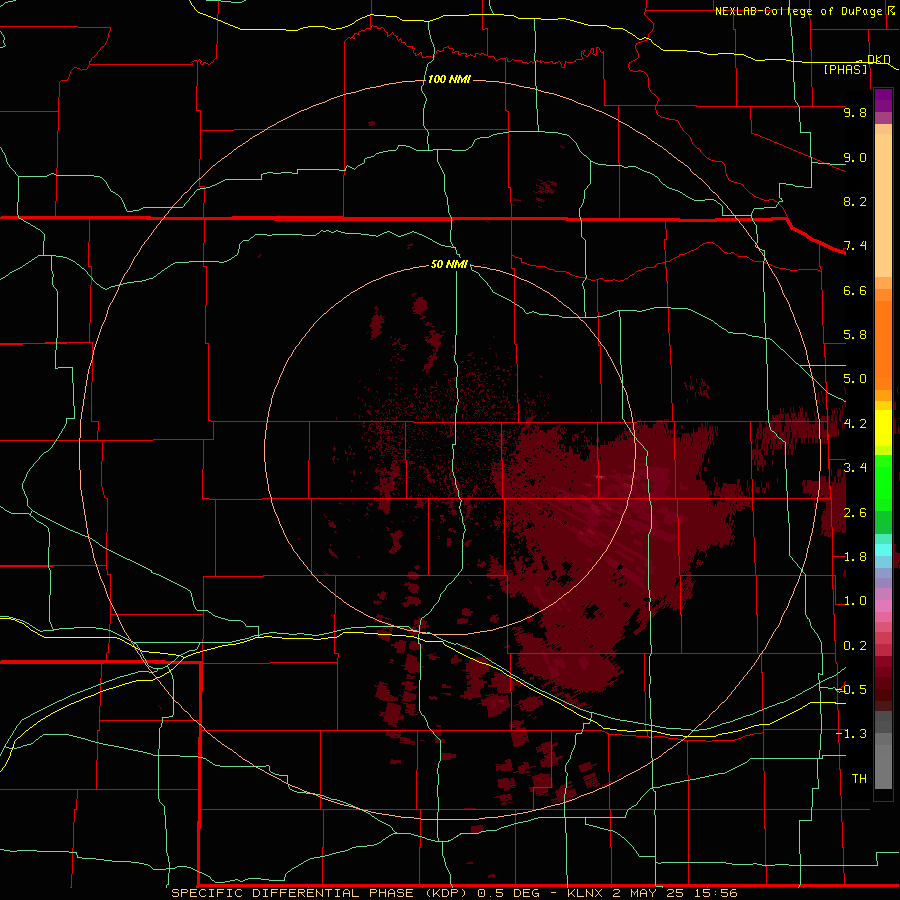
Task: Click the 100 NMI range ring label
Action: (449, 79)
